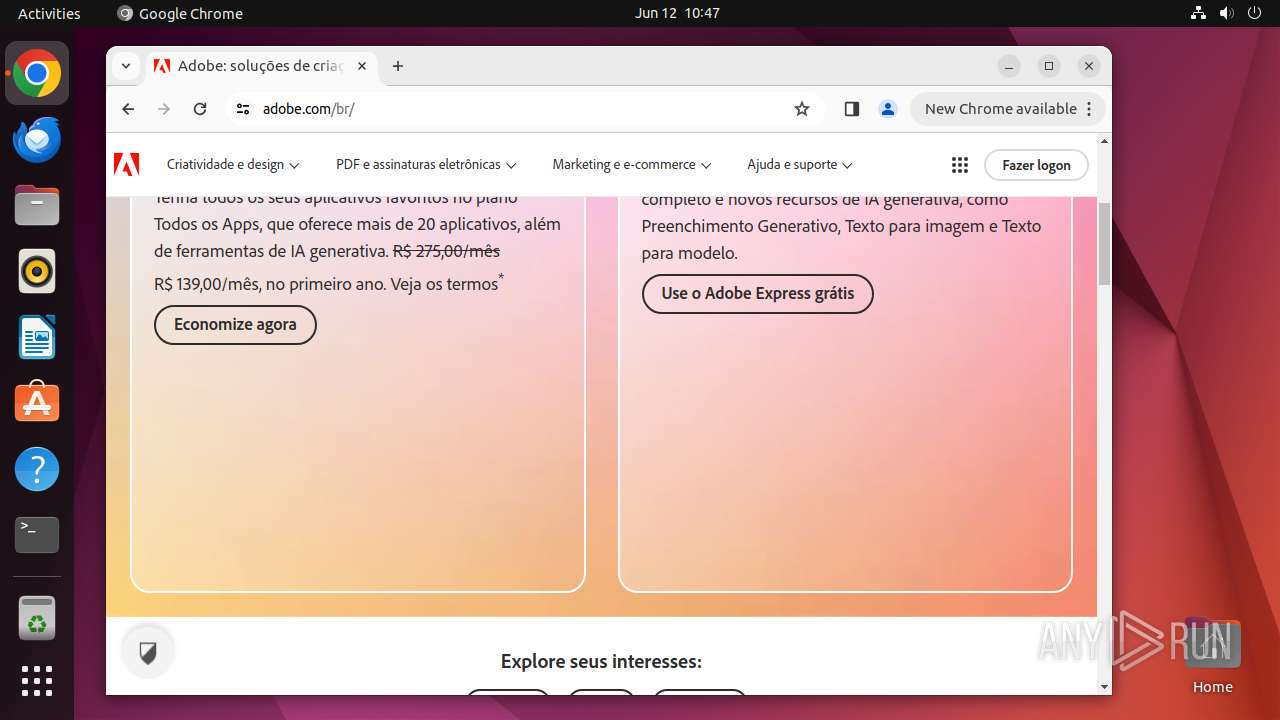Click the Veja os termos text
Image resolution: width=1280 pixels, height=720 pixels.
pos(444,284)
